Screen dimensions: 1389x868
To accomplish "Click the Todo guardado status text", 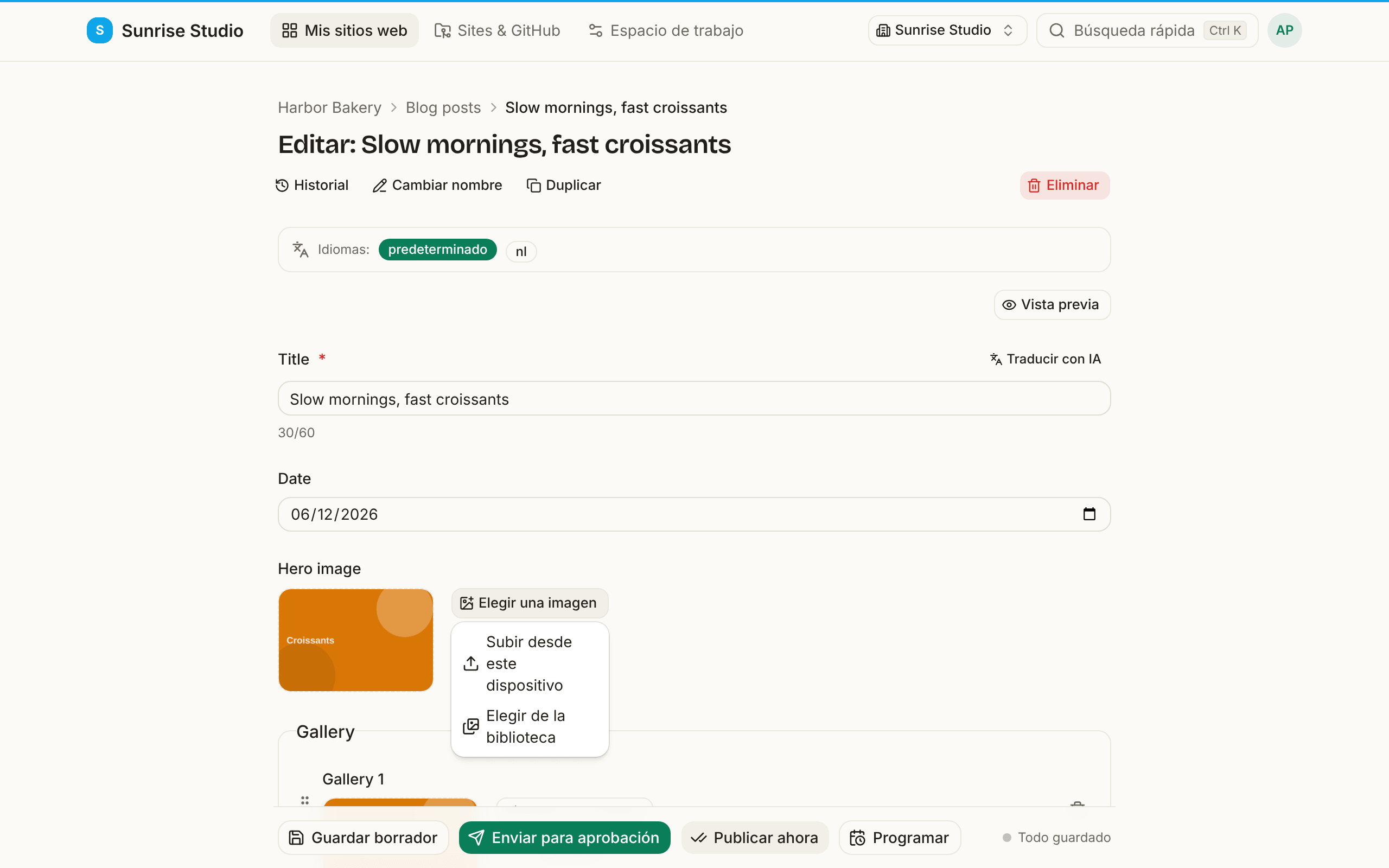I will tap(1063, 838).
